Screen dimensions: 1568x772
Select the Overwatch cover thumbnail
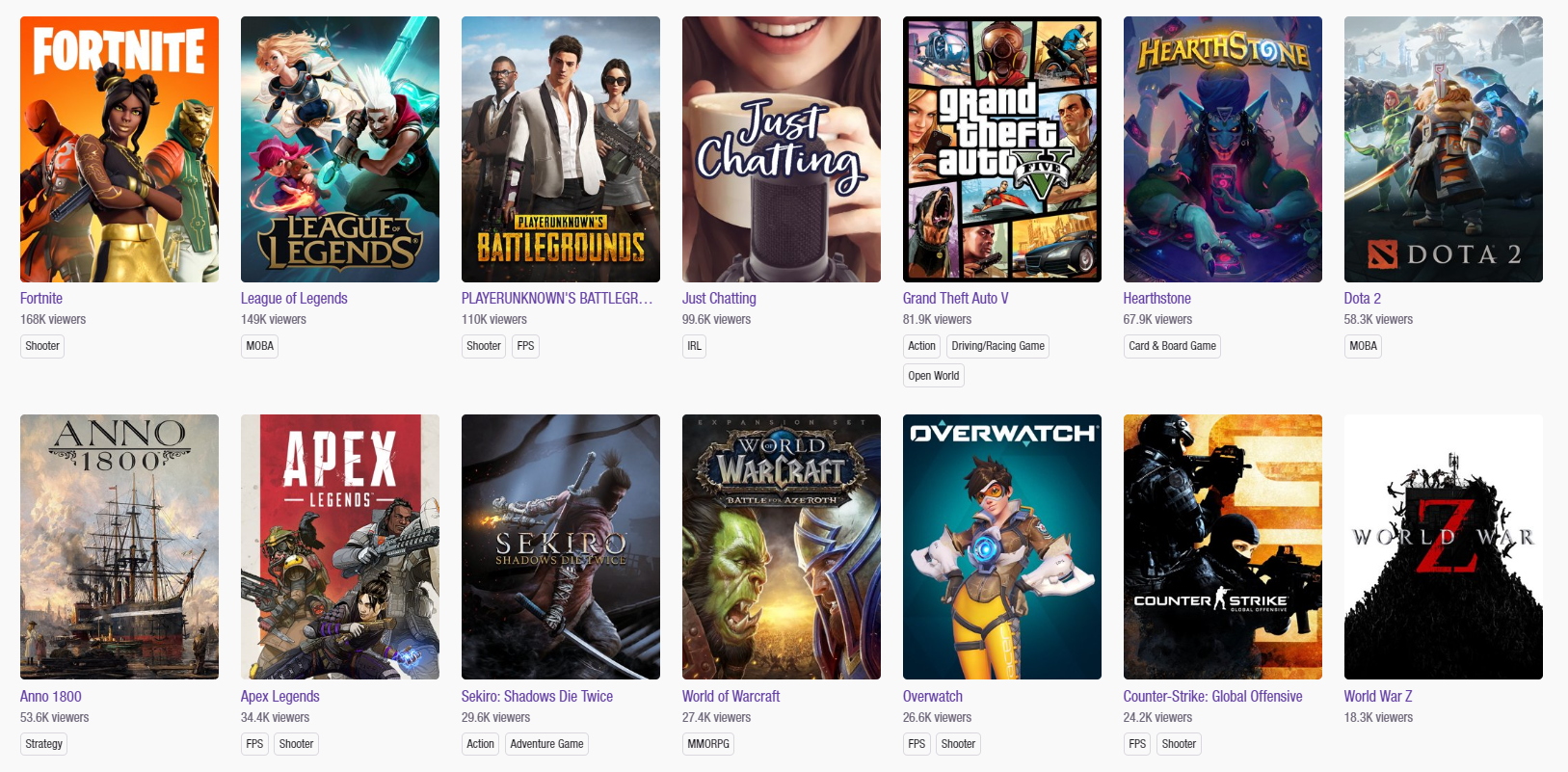click(1001, 546)
